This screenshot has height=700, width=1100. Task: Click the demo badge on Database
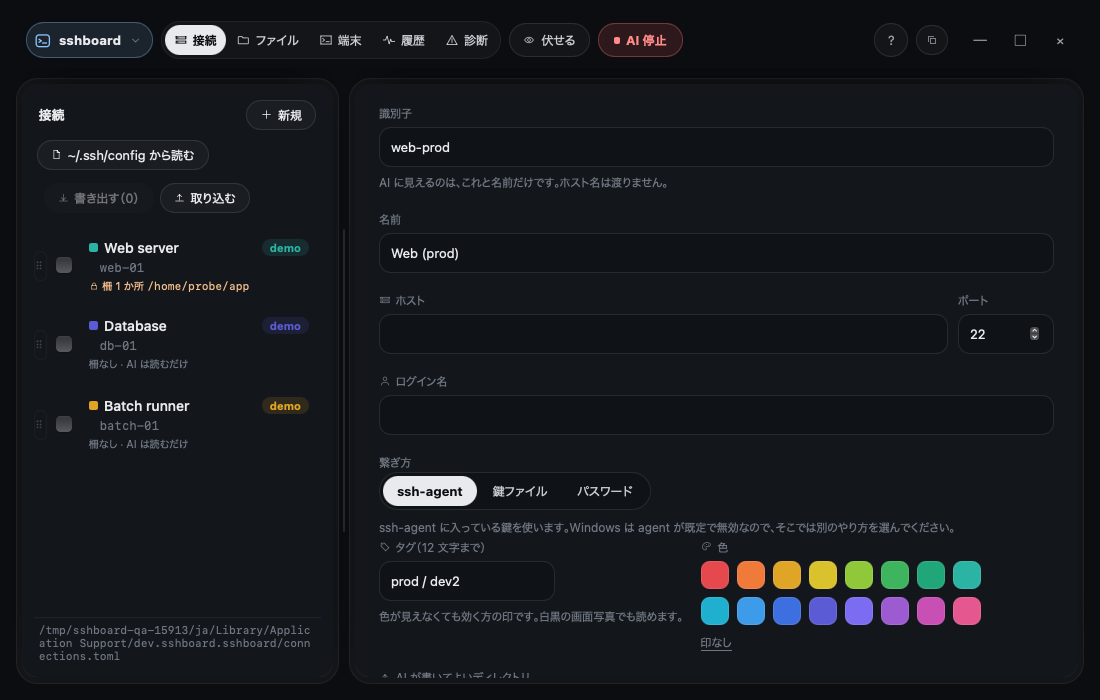click(x=285, y=326)
